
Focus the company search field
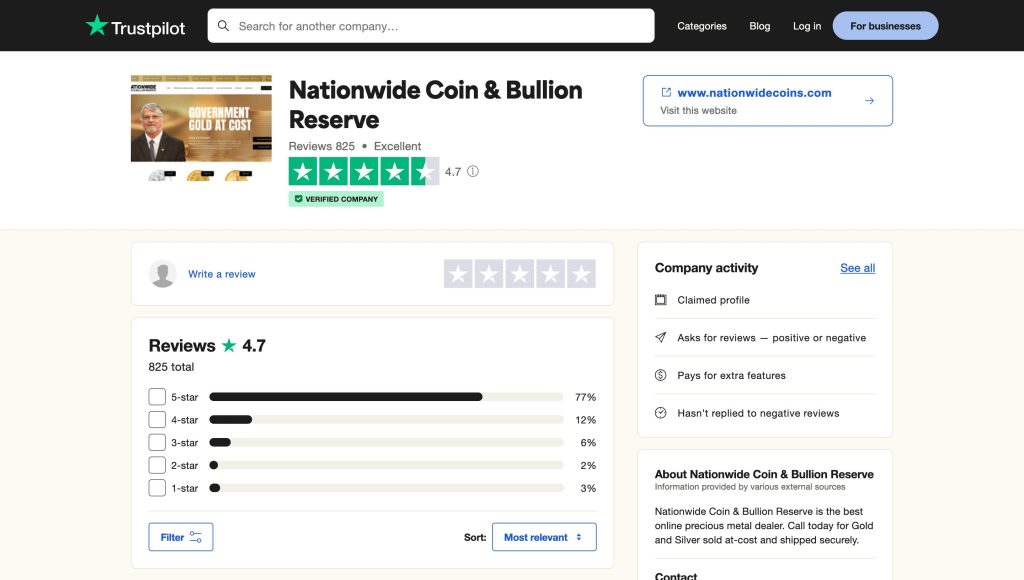pyautogui.click(x=440, y=26)
